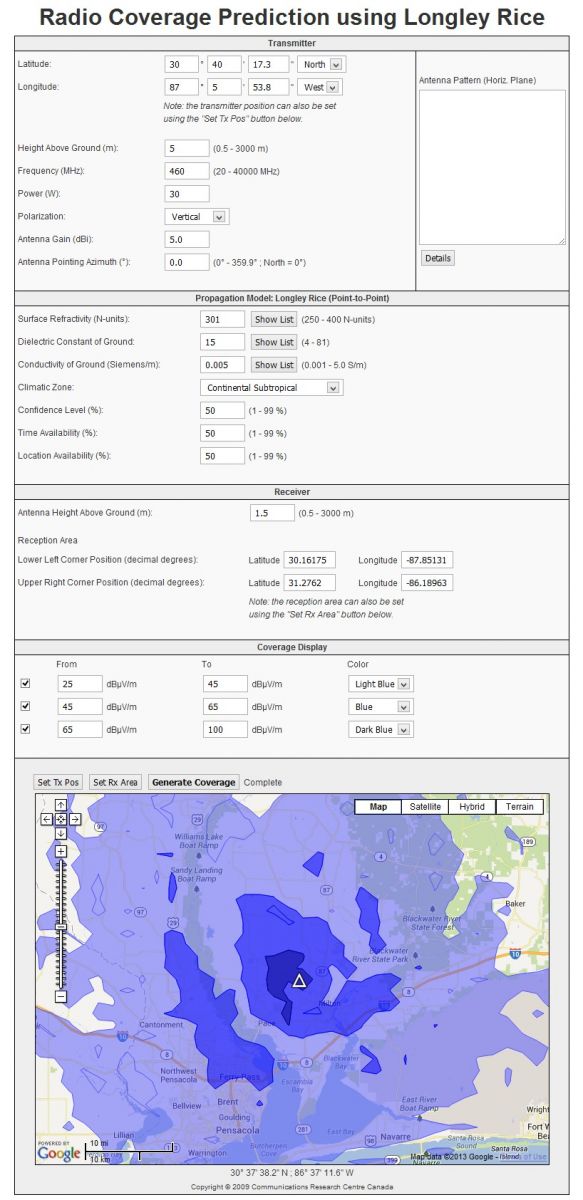Screen dimensions: 583x1200
Task: Click Upper Right Corner Longitude field
Action: [427, 582]
